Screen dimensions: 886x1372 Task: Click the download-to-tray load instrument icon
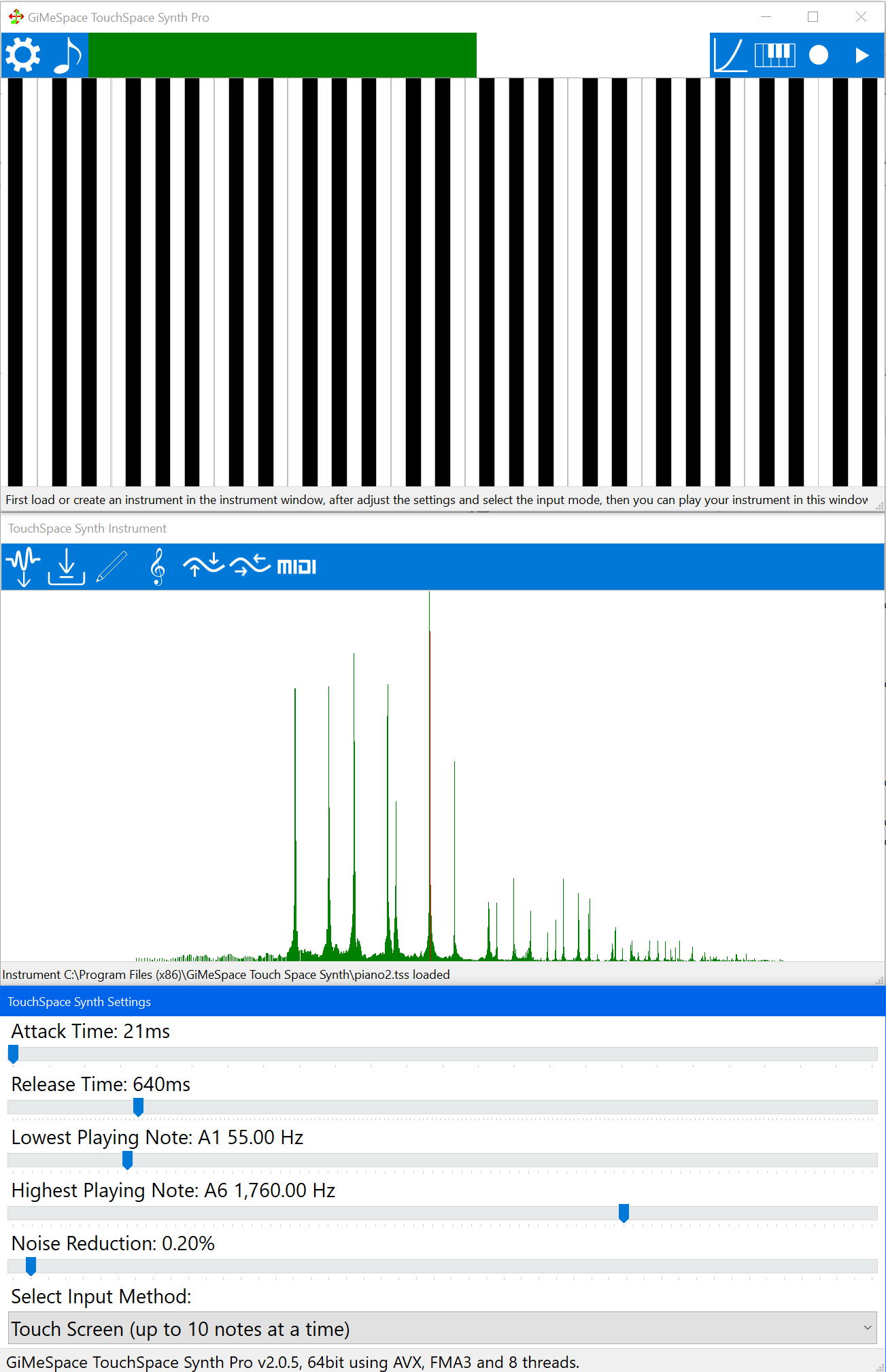[67, 566]
